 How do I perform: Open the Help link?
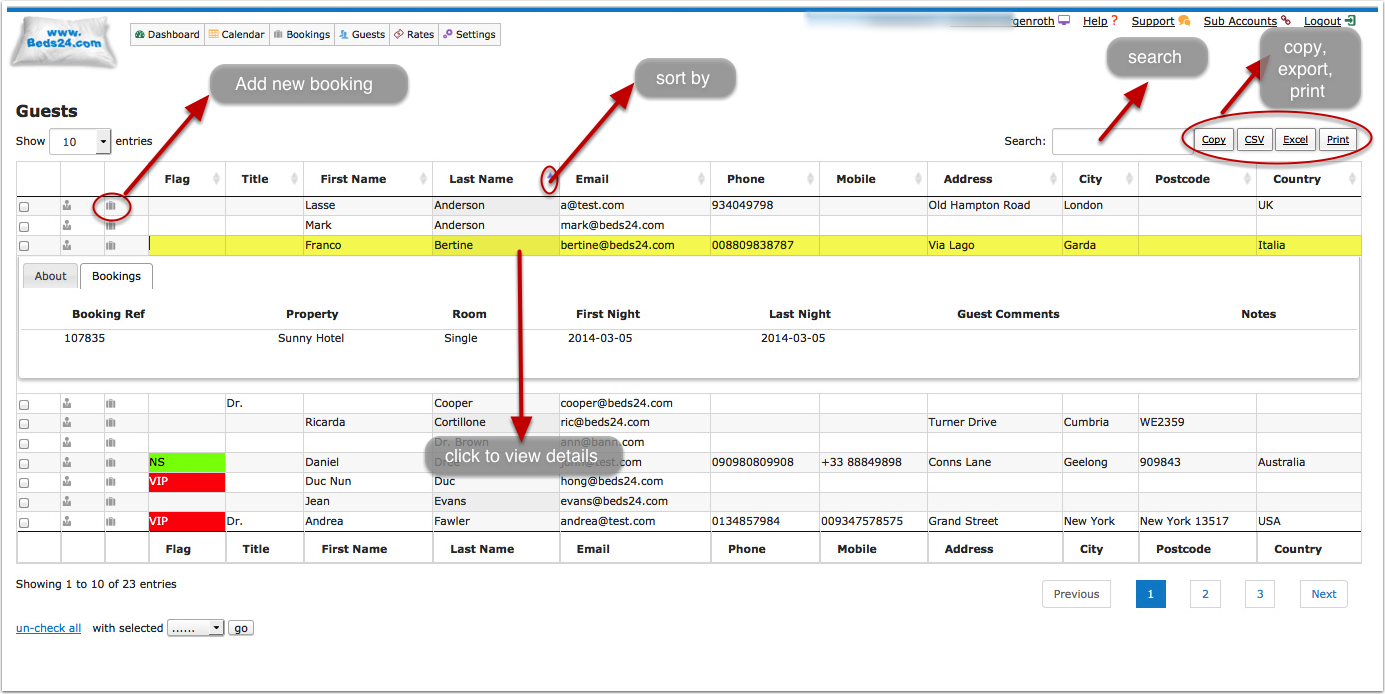(x=1095, y=21)
